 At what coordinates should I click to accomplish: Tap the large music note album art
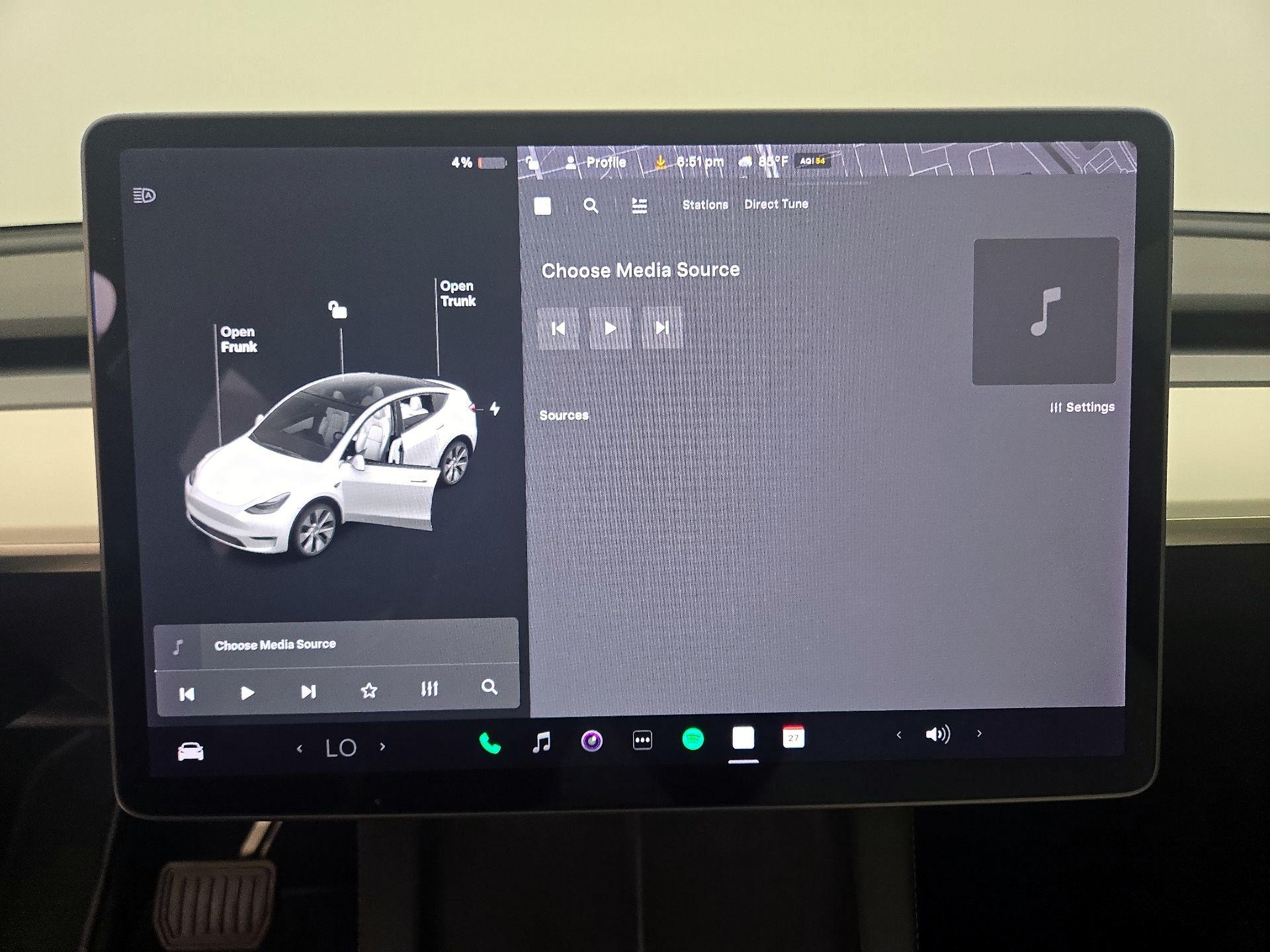click(x=1045, y=311)
